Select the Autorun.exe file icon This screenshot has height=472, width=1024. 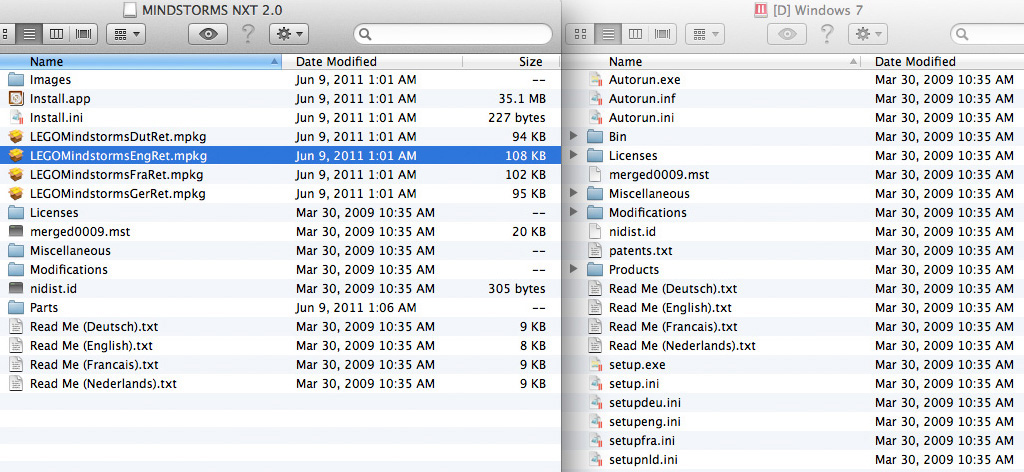pos(595,80)
